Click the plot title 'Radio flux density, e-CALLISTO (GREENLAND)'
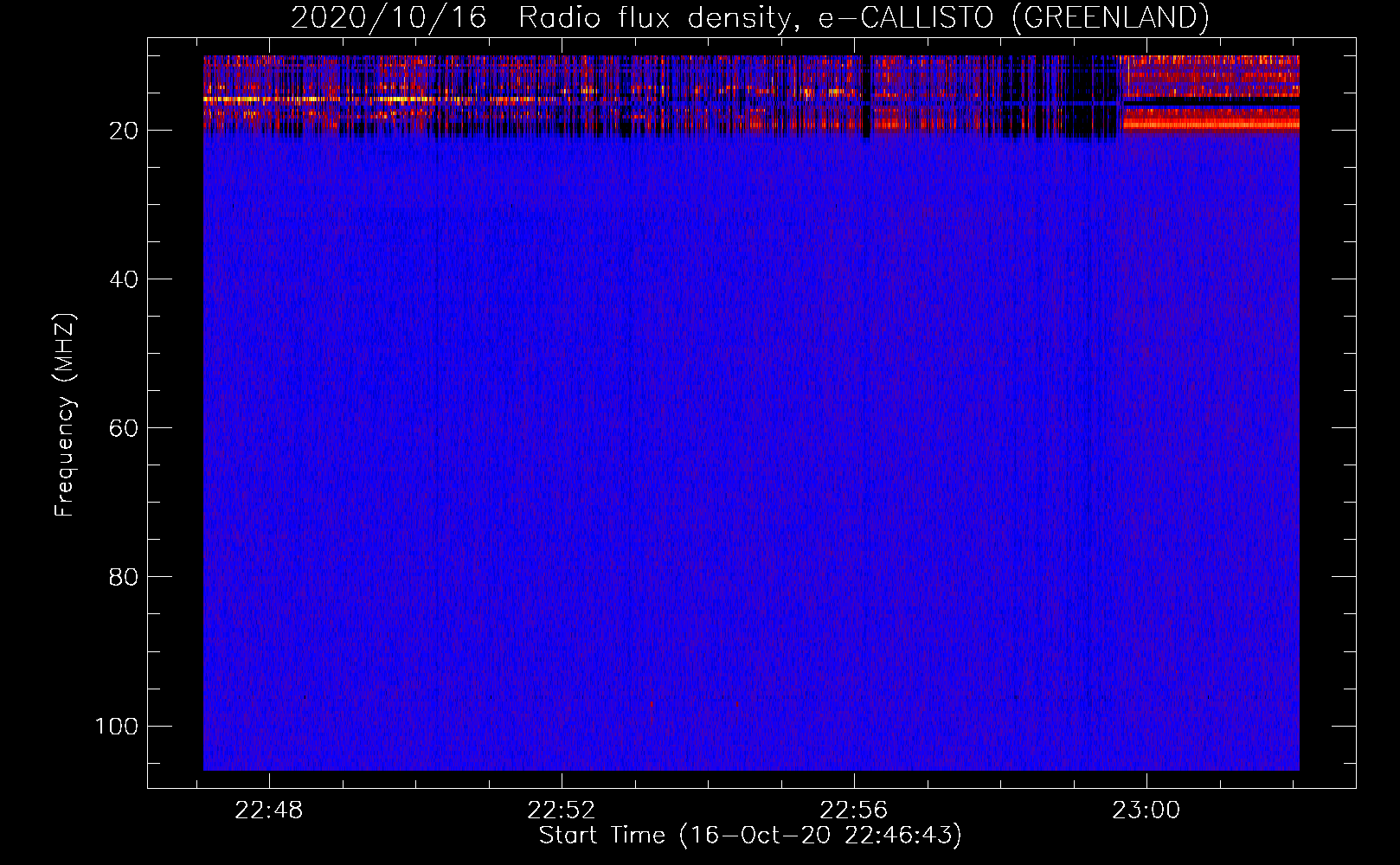This screenshot has width=1400, height=865. click(x=864, y=17)
